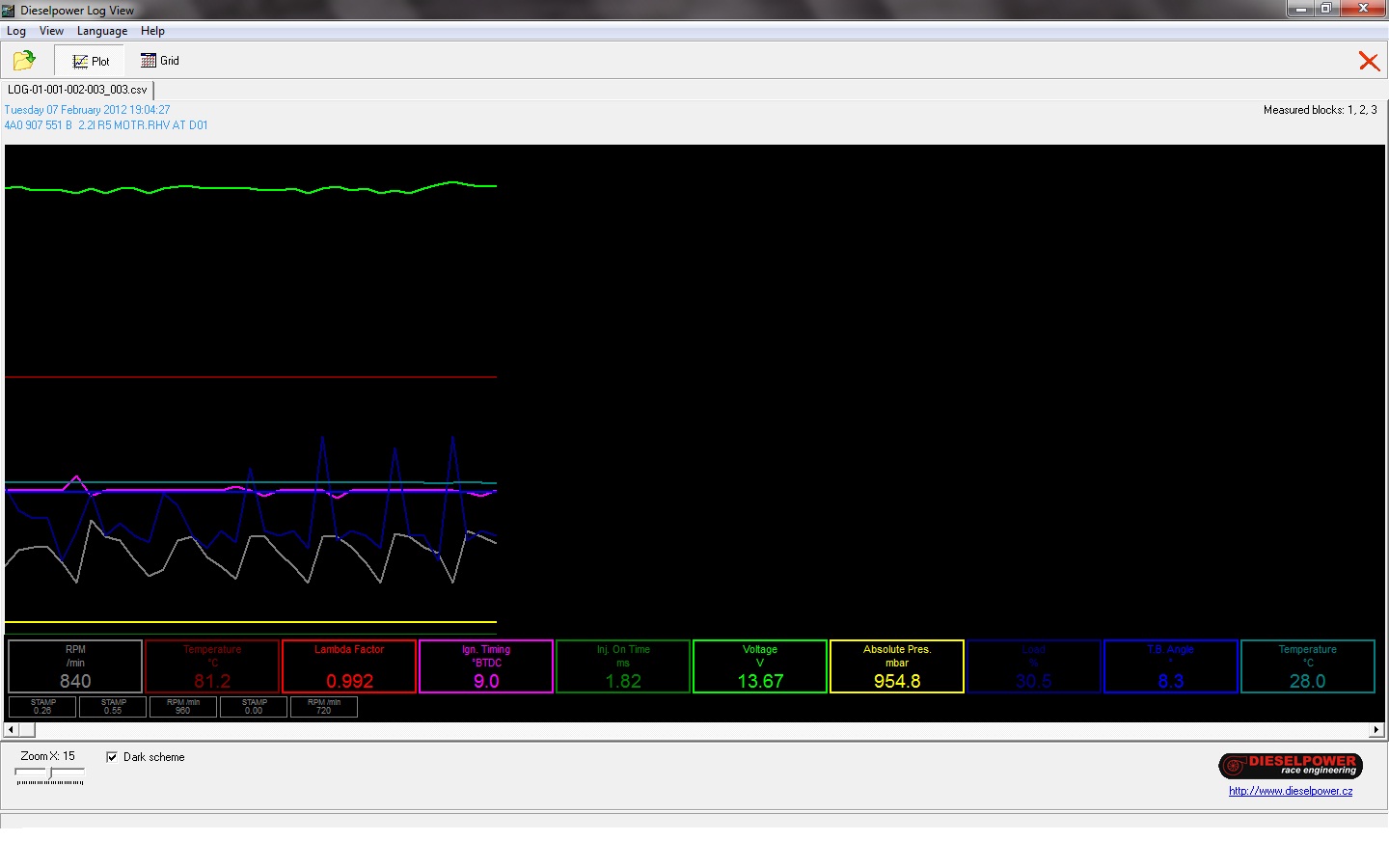This screenshot has width=1389, height=868.
Task: Toggle the Lambda Factor channel box
Action: (349, 666)
